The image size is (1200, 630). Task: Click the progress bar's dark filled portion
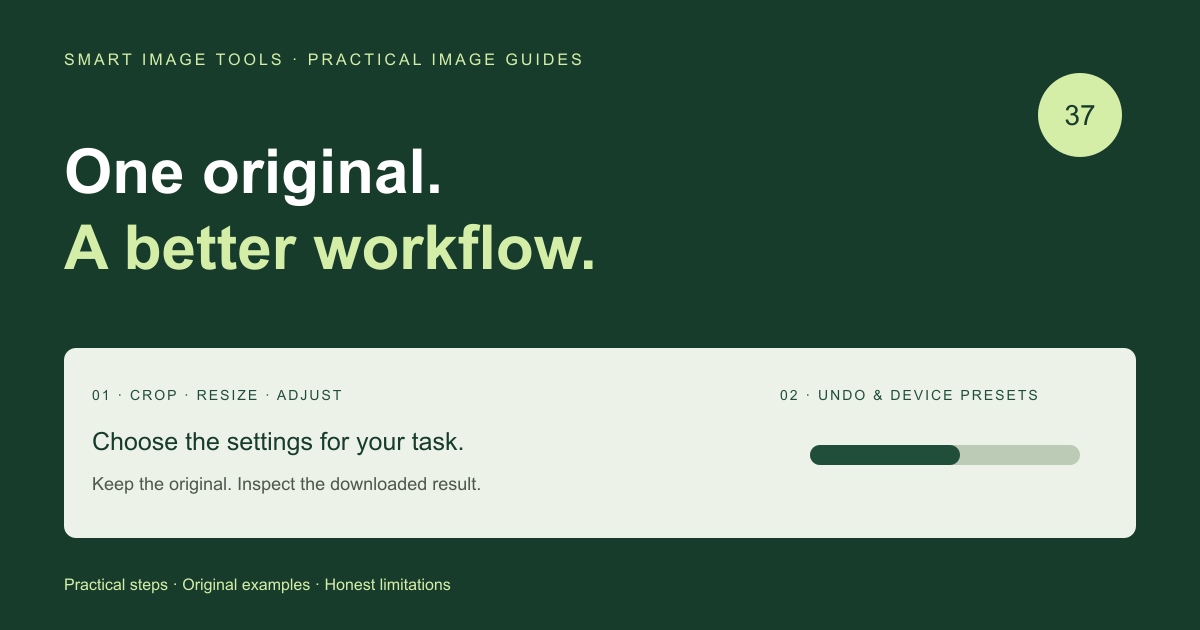click(885, 455)
